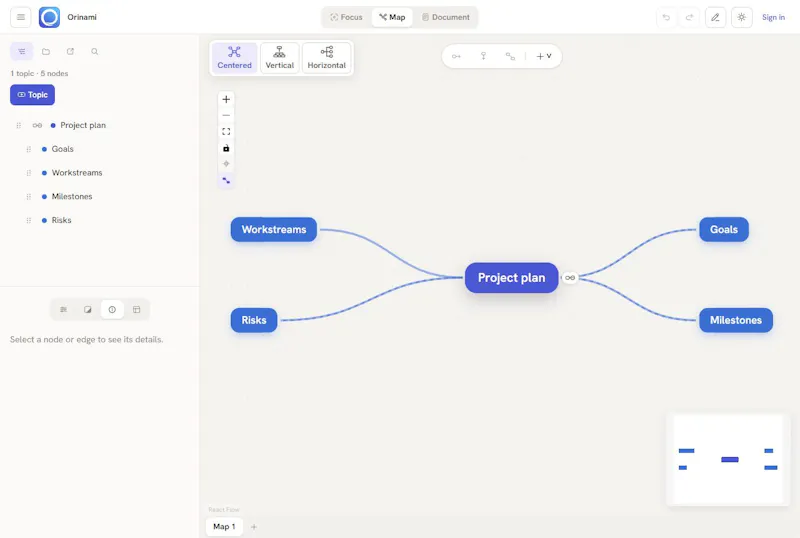The height and width of the screenshot is (538, 800).
Task: Undo the last change
Action: (666, 17)
